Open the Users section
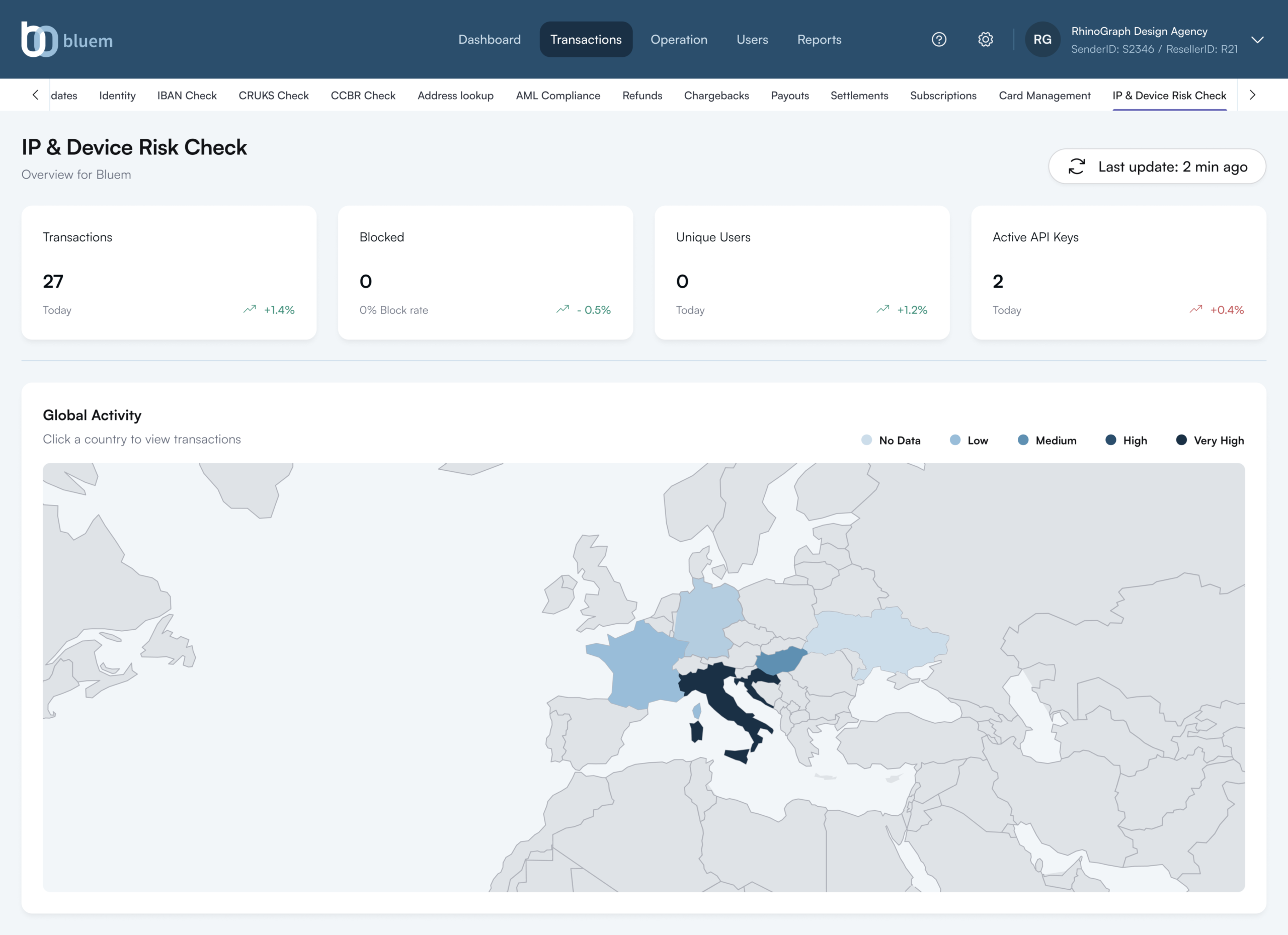Viewport: 1288px width, 935px height. pyautogui.click(x=752, y=39)
